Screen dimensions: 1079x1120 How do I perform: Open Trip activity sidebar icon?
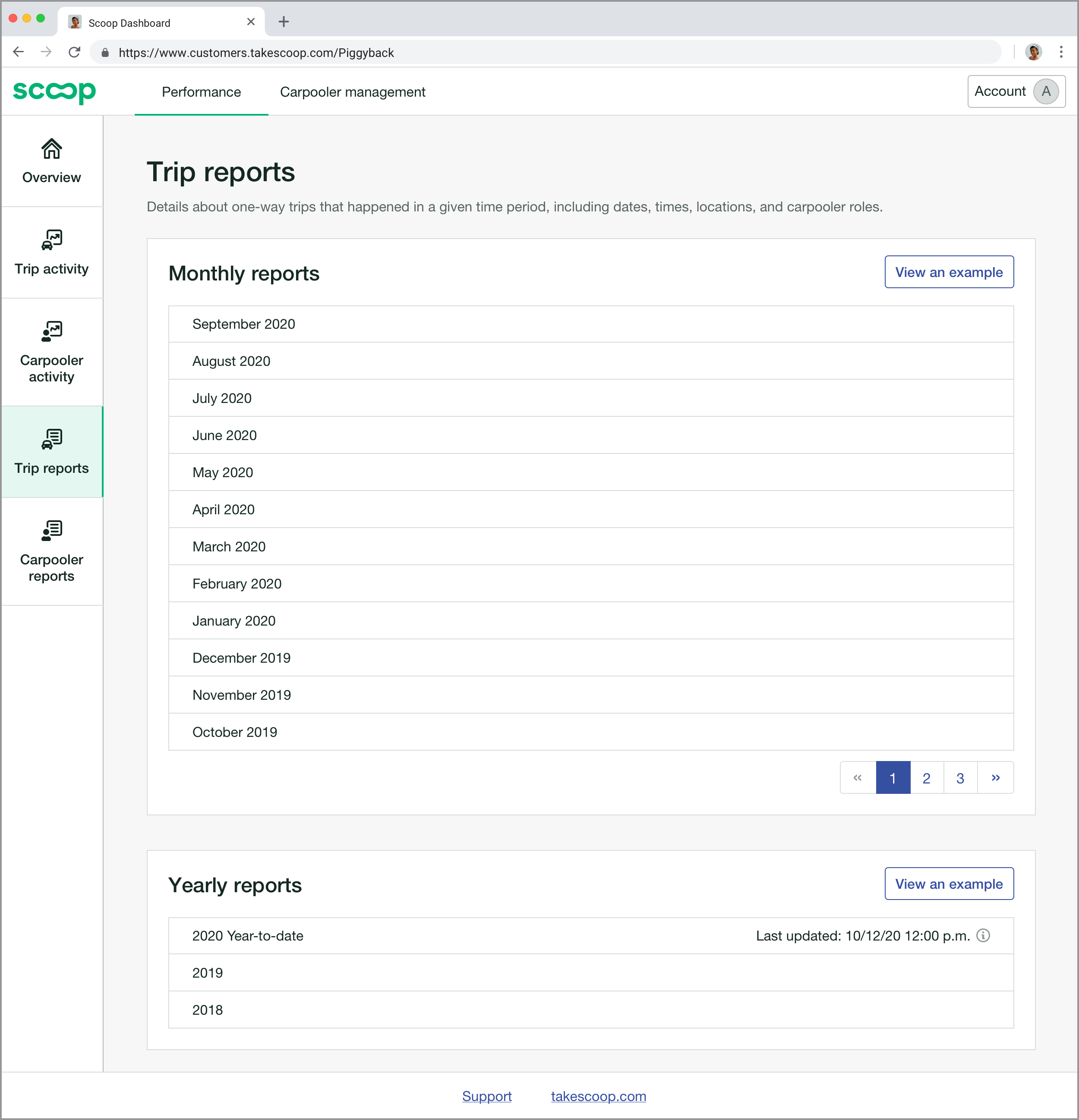coord(51,241)
